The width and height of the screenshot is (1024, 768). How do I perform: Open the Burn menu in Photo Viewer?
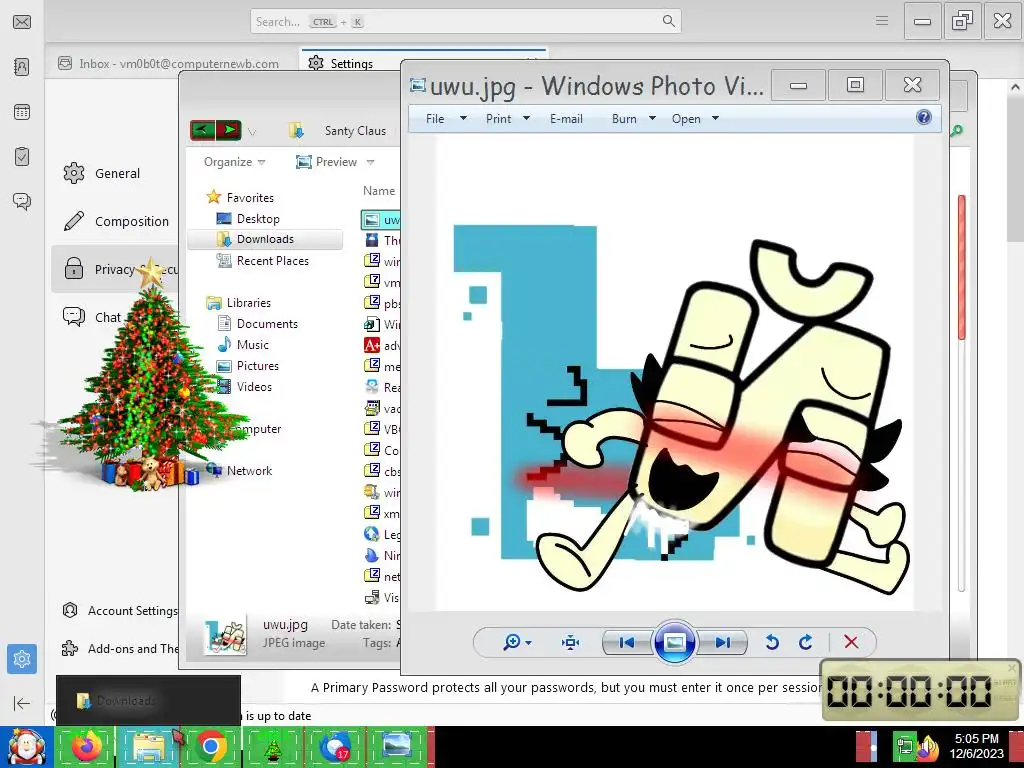633,119
